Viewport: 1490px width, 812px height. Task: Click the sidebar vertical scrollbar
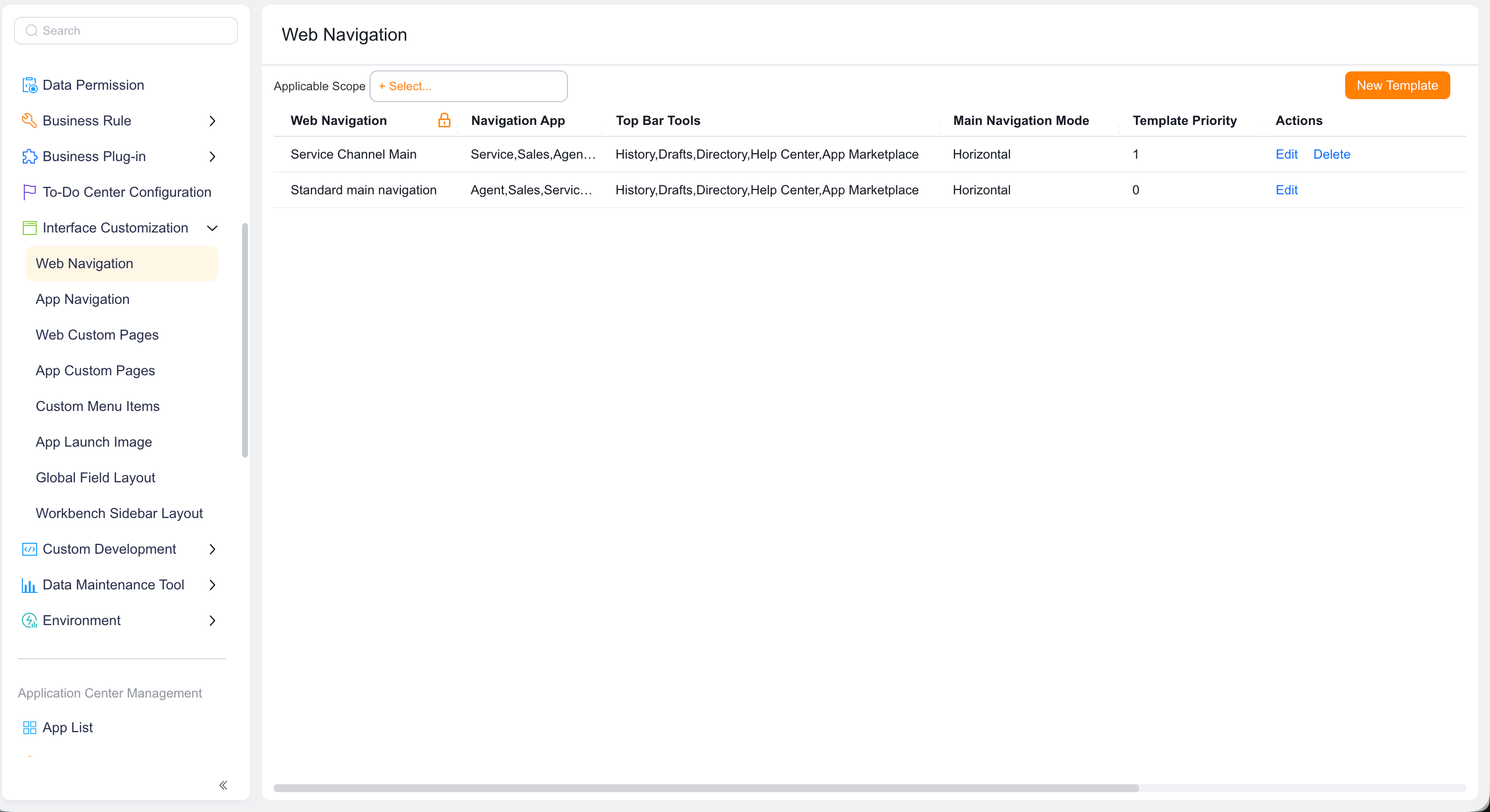tap(245, 340)
